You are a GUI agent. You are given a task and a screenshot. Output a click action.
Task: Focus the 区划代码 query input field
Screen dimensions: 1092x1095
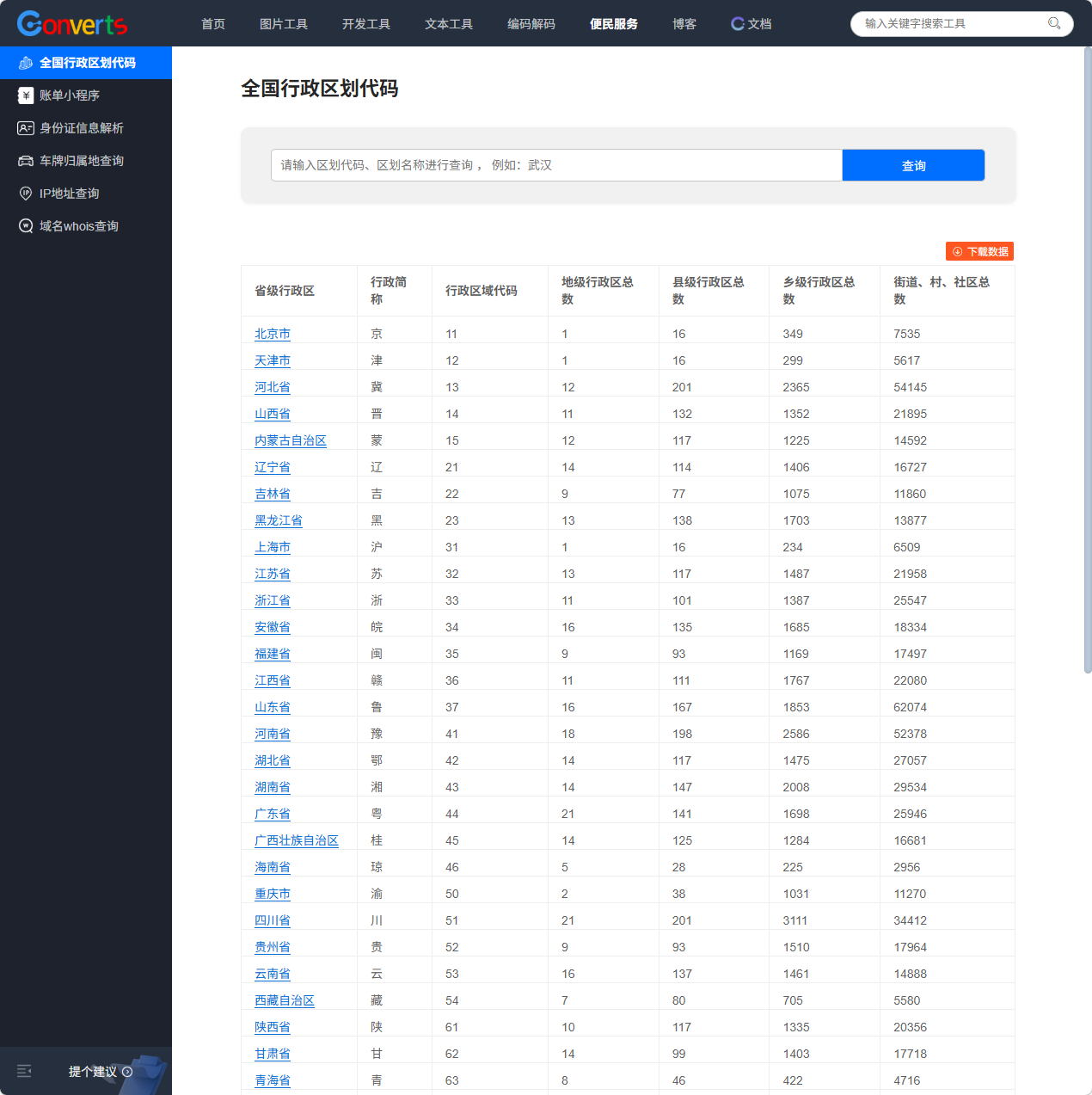[555, 165]
